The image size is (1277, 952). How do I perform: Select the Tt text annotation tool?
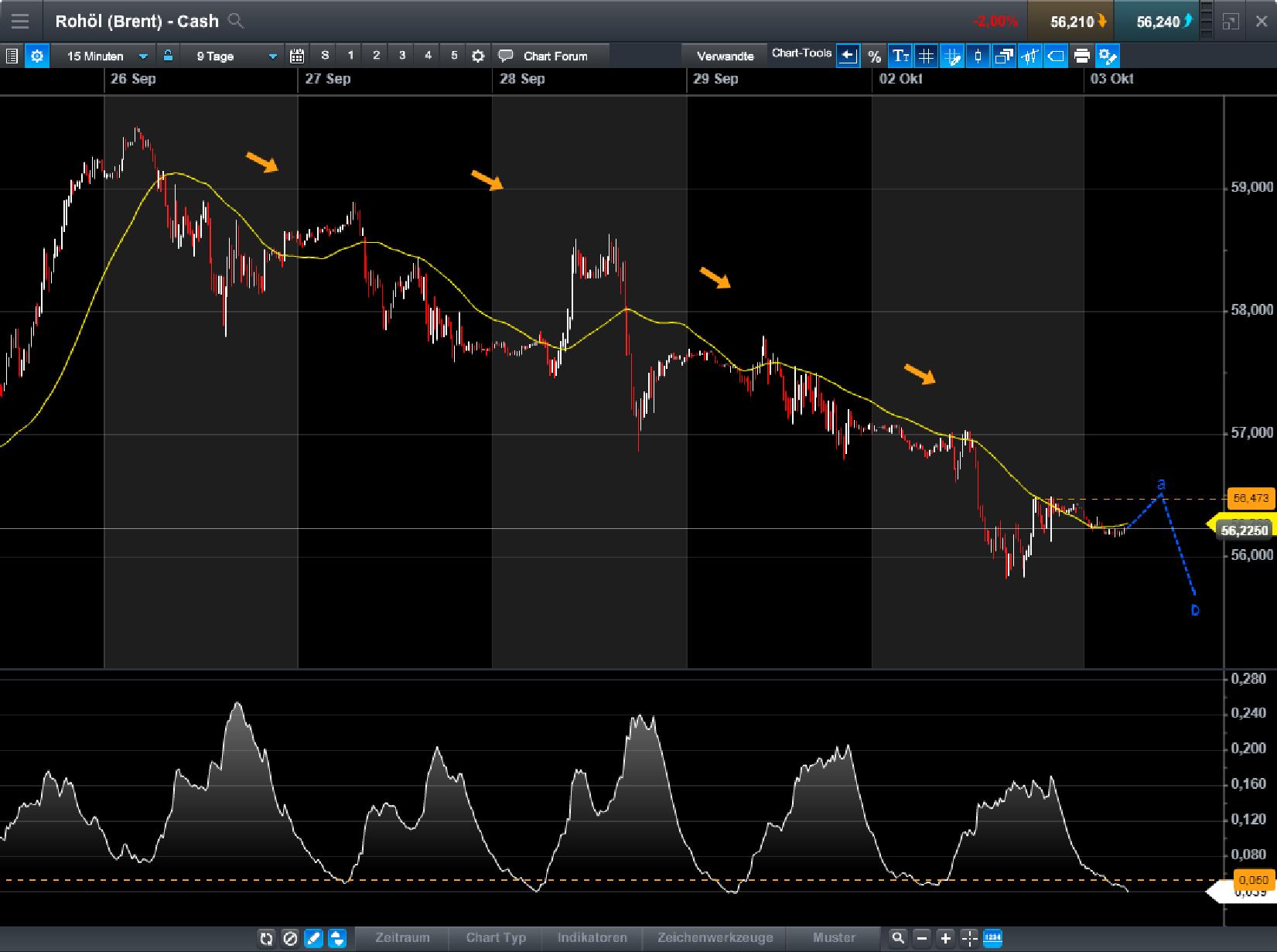pyautogui.click(x=900, y=56)
